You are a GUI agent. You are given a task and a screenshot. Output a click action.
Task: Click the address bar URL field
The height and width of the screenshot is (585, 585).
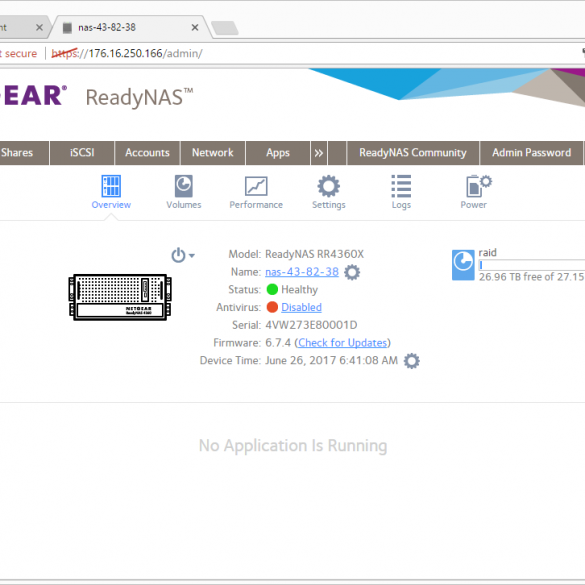(127, 53)
